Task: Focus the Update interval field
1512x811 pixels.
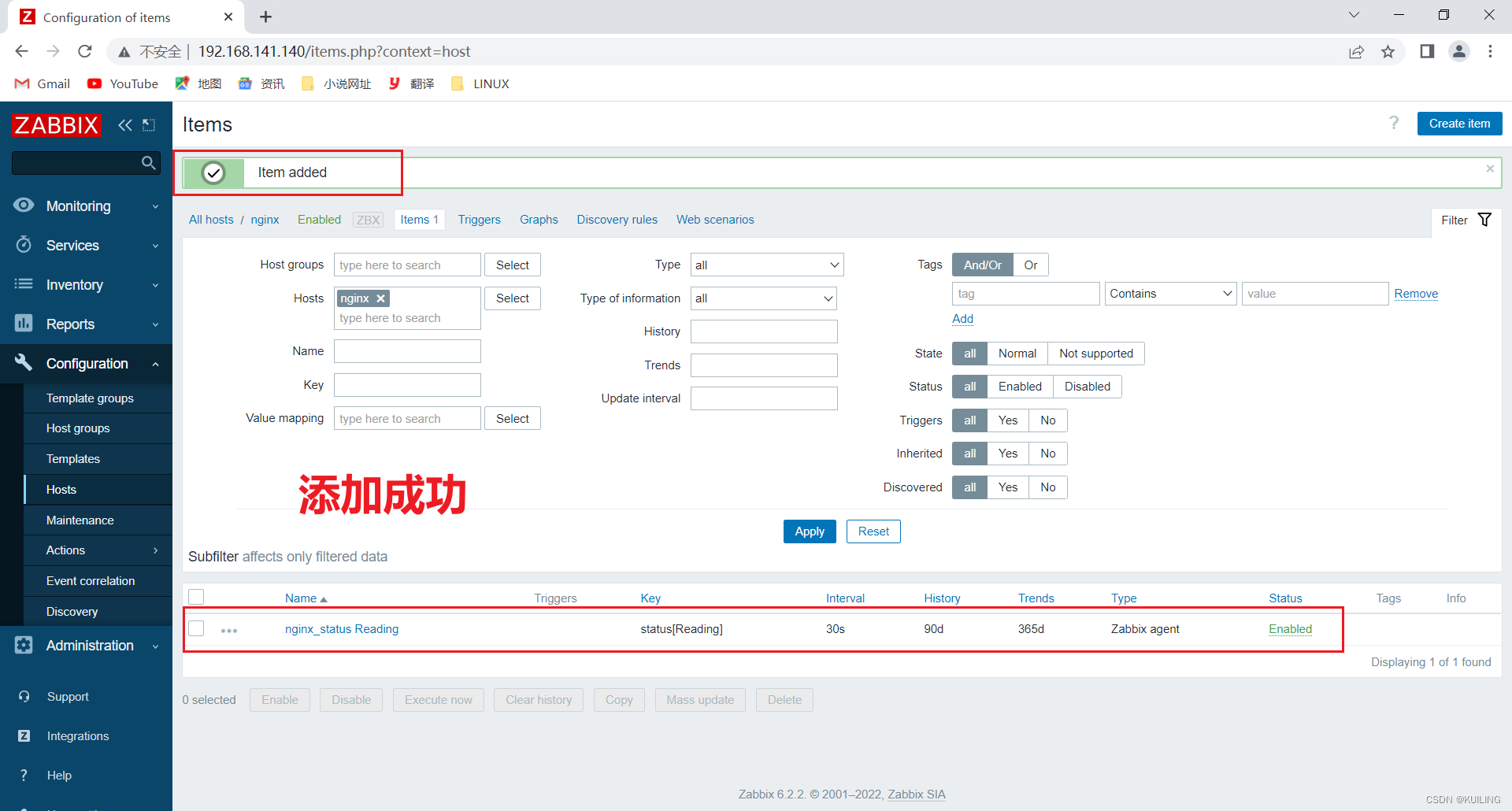Action: pyautogui.click(x=764, y=398)
